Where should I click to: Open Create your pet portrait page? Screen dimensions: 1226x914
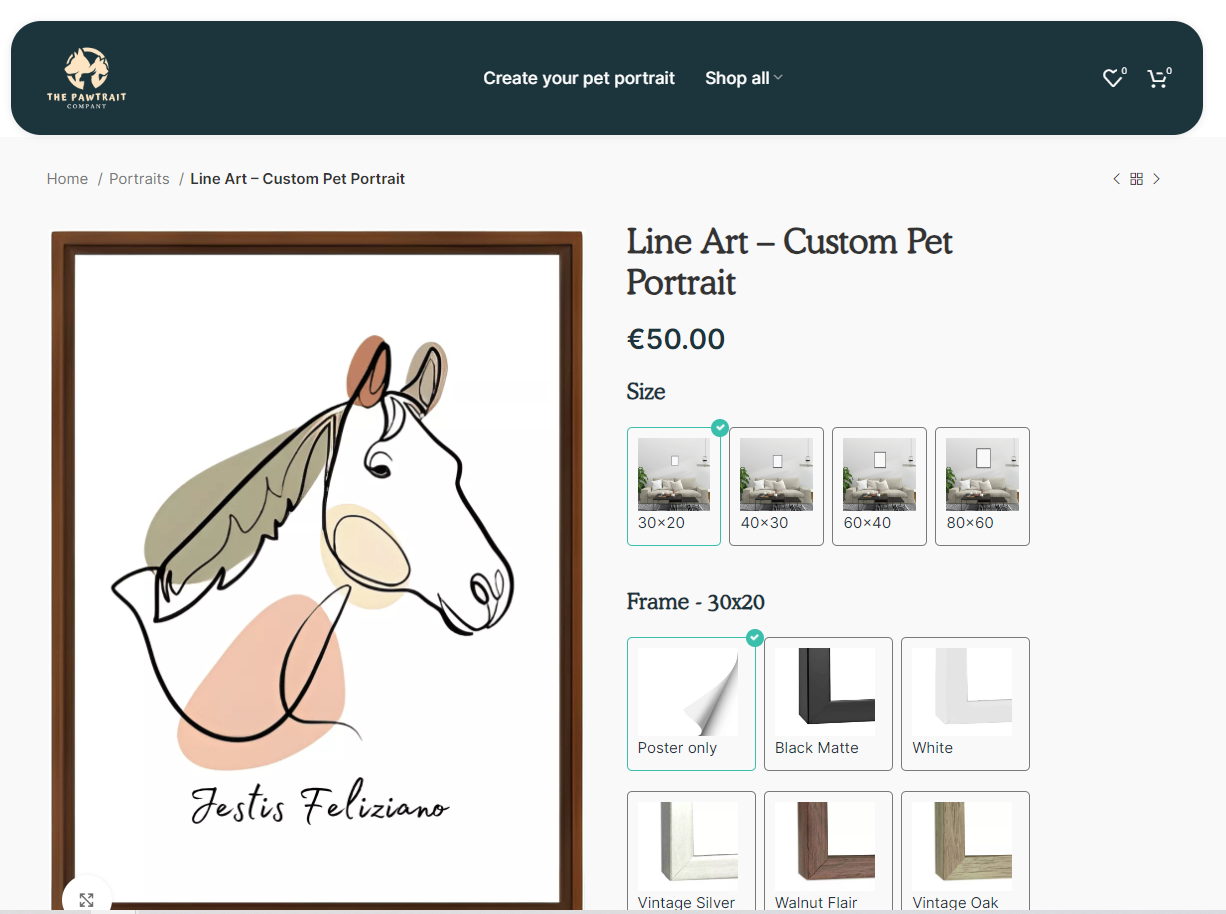pos(579,78)
